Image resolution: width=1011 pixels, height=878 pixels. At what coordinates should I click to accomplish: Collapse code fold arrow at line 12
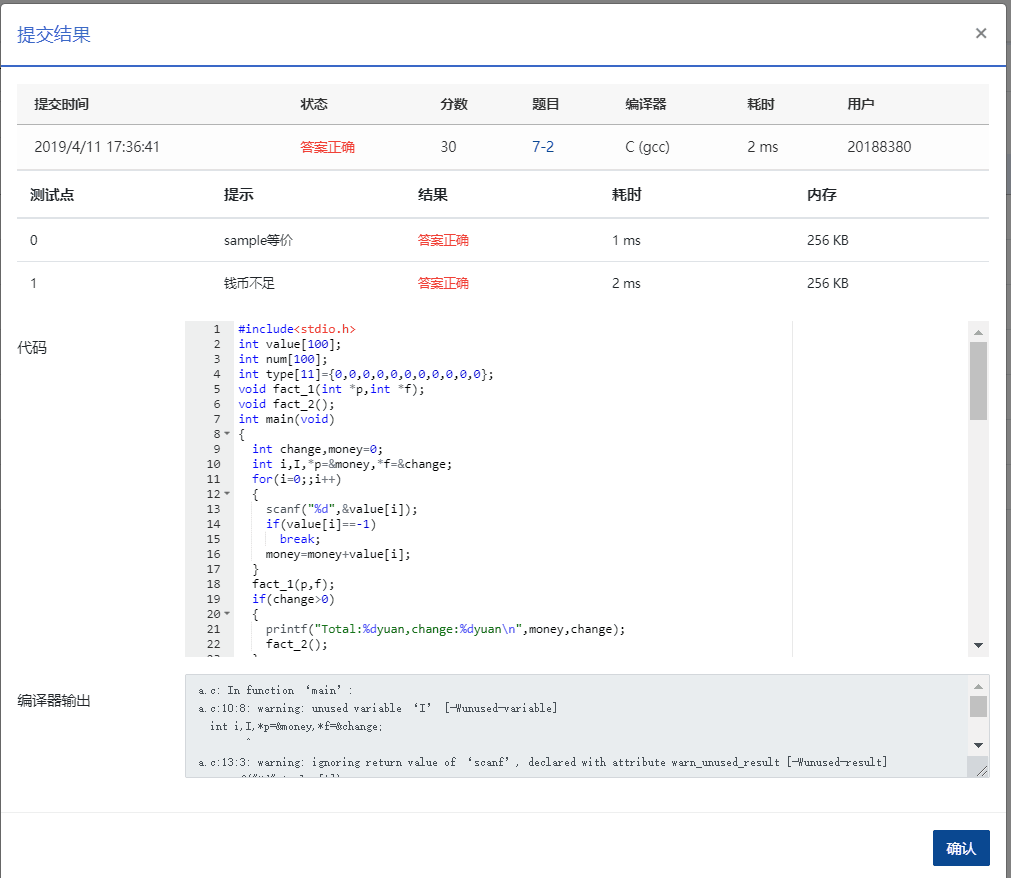(x=227, y=494)
